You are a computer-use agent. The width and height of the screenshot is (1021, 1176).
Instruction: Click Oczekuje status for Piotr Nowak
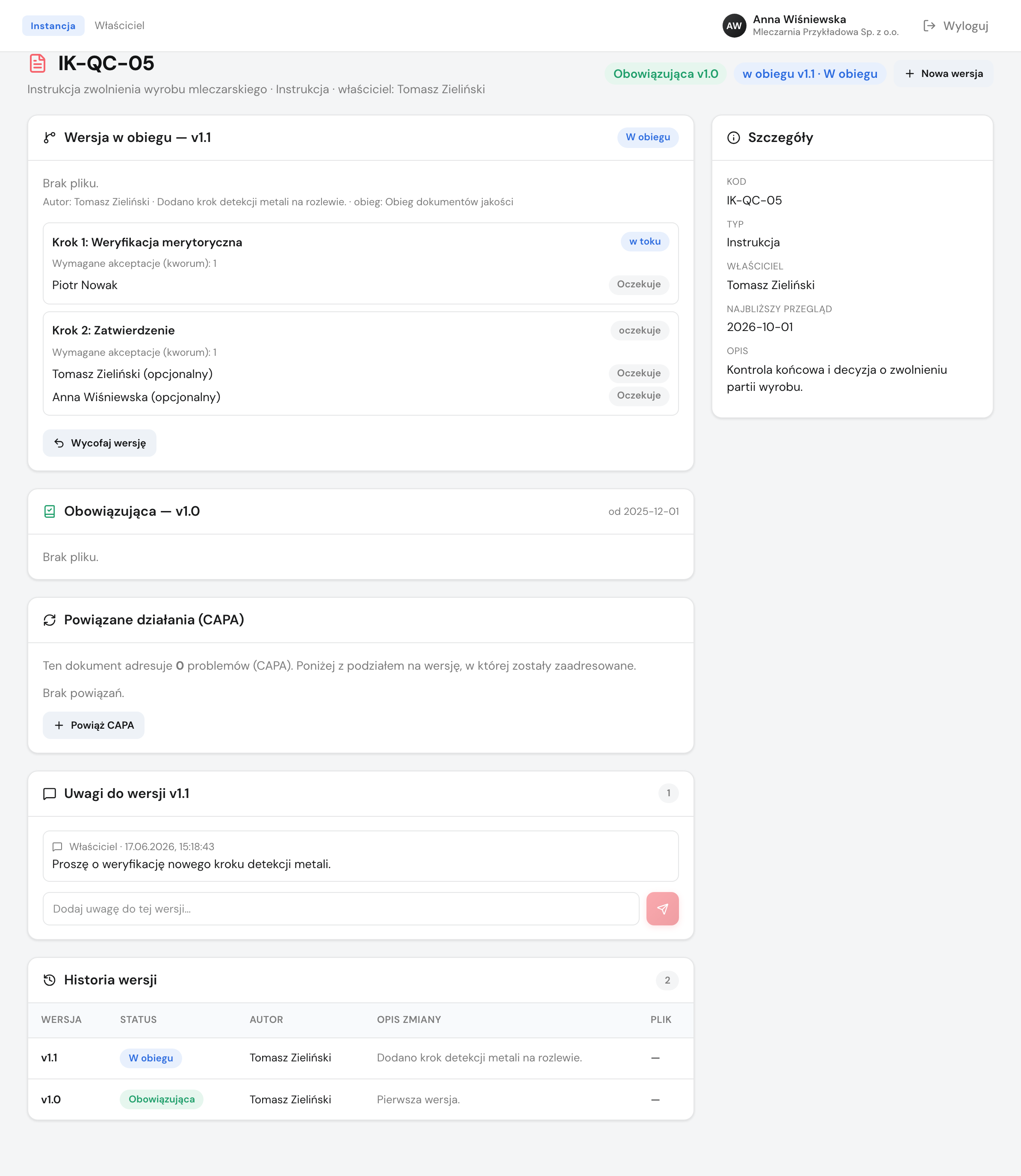[x=639, y=284]
